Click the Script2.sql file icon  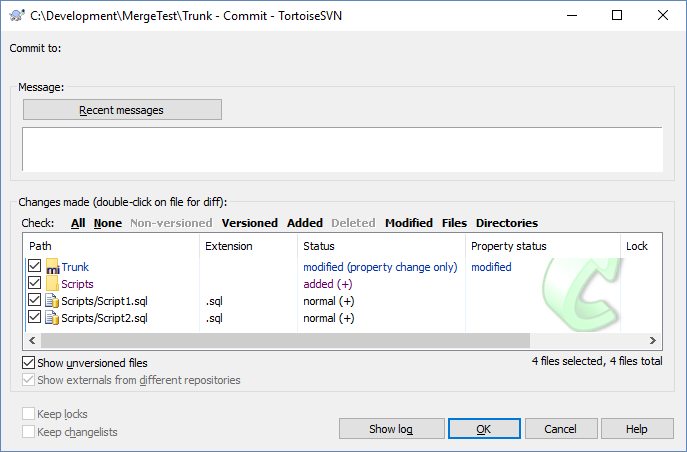[x=53, y=318]
